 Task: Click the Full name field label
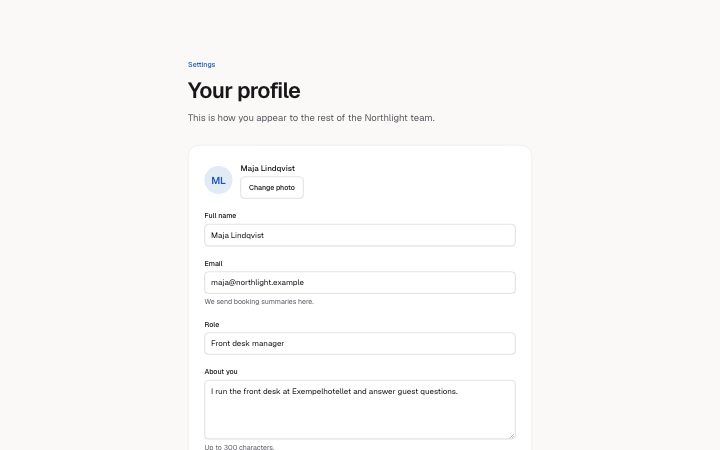(x=220, y=215)
